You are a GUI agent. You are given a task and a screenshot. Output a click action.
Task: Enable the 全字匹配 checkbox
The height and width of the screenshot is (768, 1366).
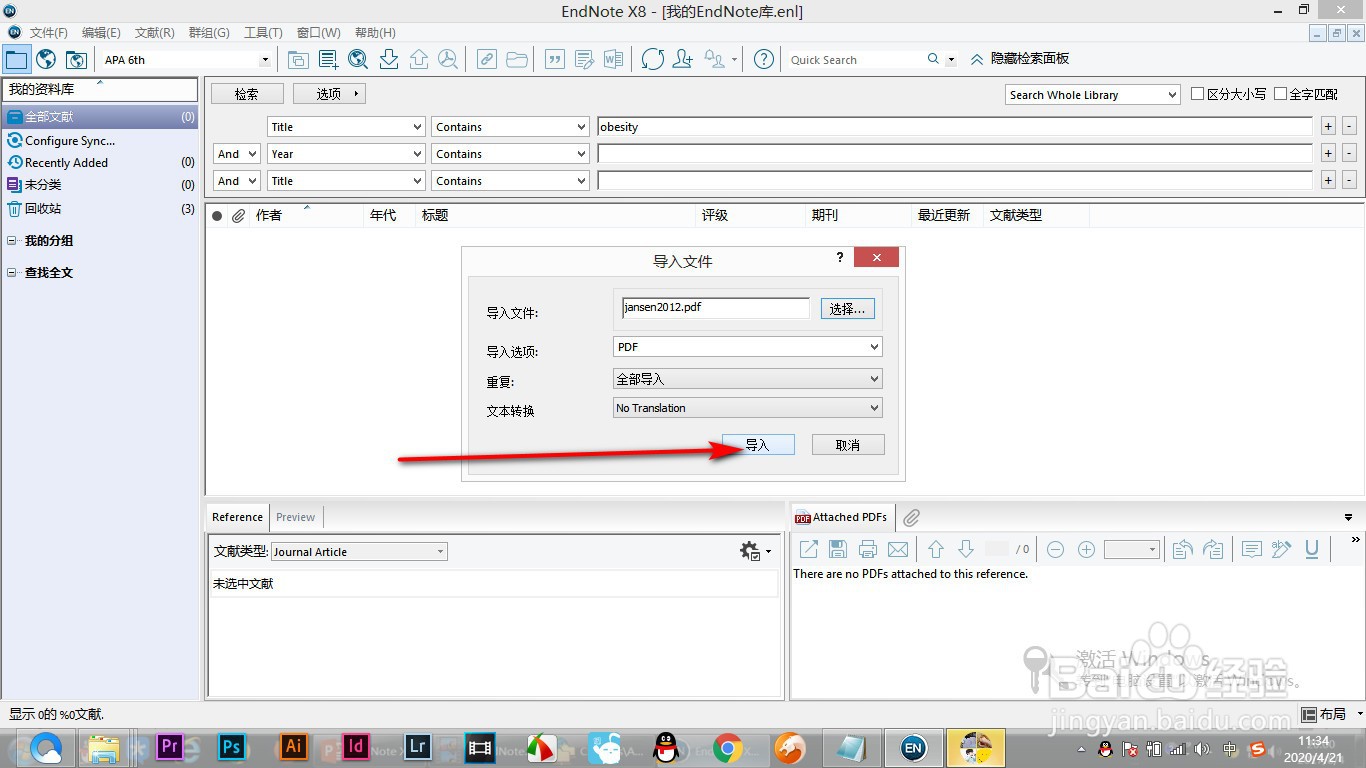[x=1280, y=94]
